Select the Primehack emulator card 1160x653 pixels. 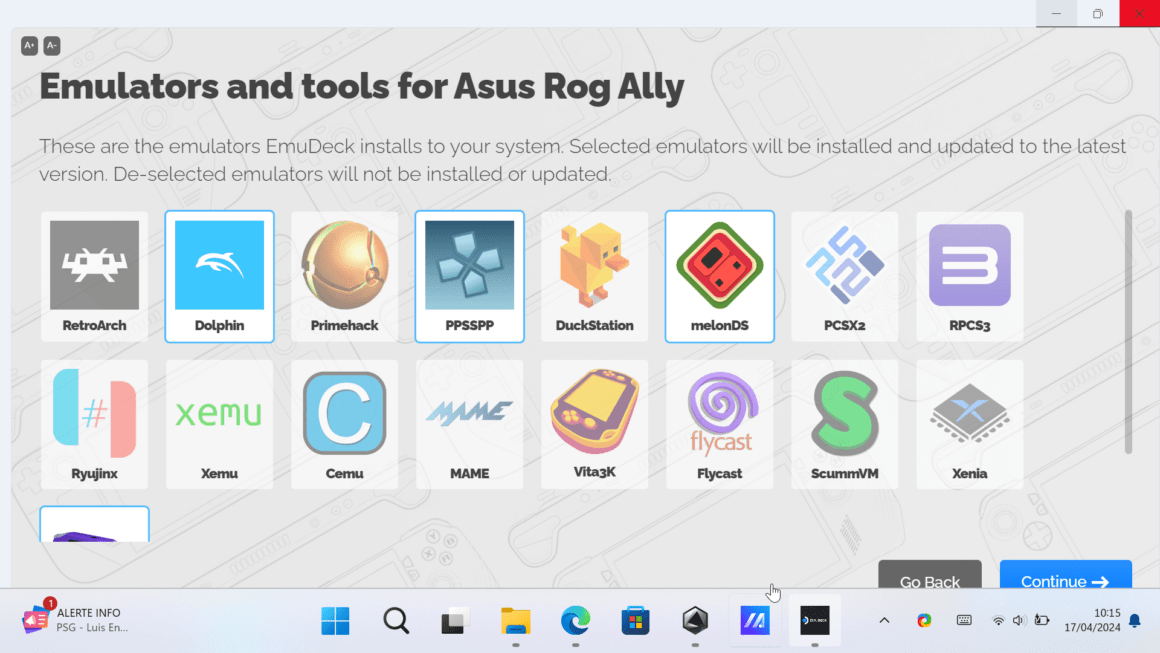pyautogui.click(x=344, y=276)
